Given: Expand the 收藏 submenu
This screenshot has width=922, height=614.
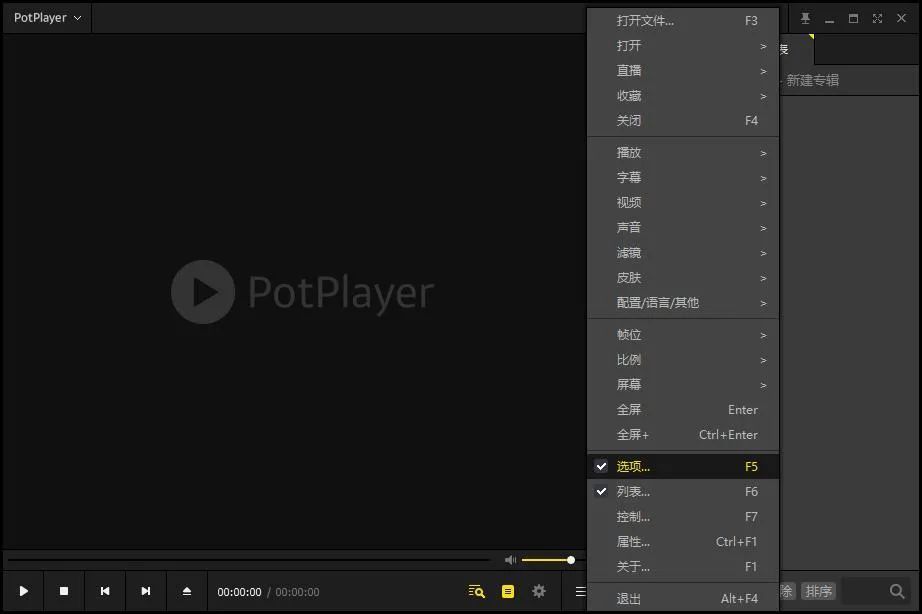Looking at the screenshot, I should click(683, 96).
